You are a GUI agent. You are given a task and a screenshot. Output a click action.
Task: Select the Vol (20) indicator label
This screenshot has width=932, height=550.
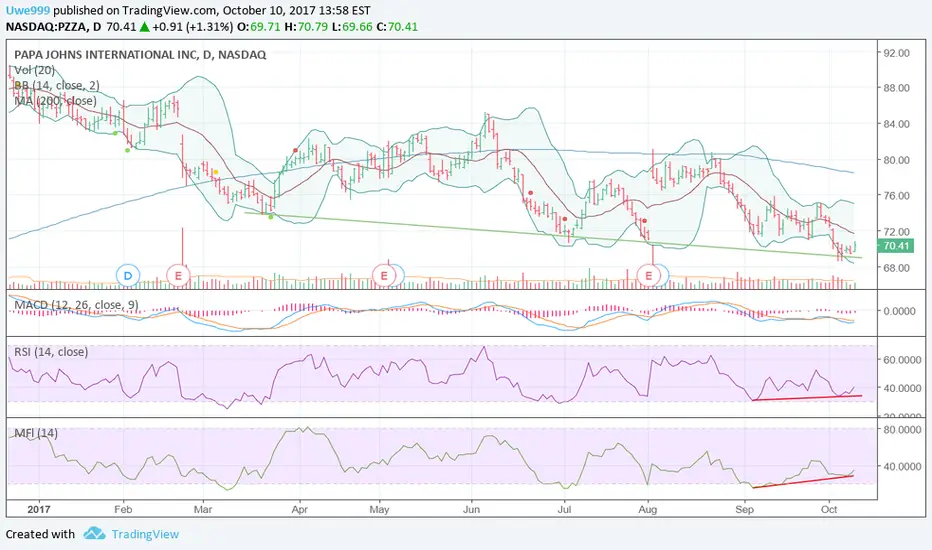[34, 70]
